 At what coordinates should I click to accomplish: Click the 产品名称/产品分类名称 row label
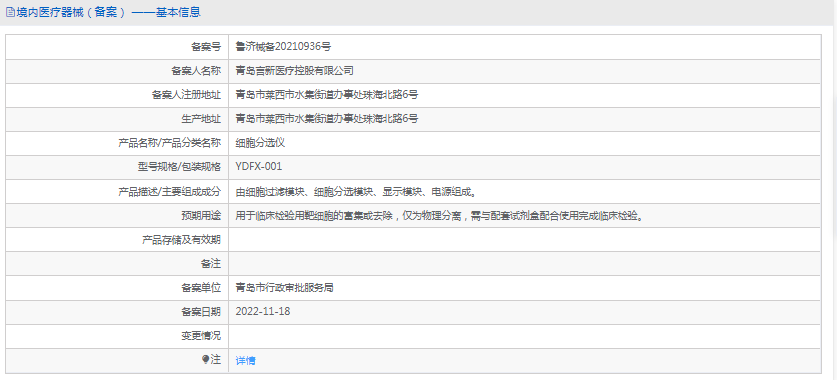pos(169,142)
